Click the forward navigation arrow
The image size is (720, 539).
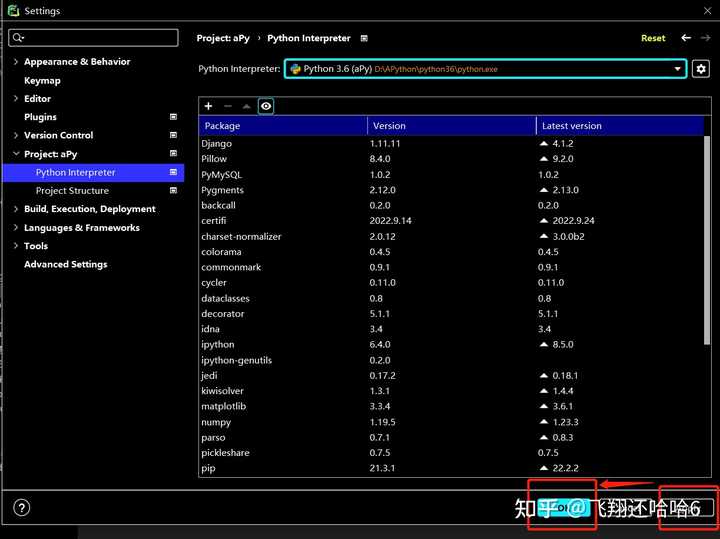coord(705,38)
